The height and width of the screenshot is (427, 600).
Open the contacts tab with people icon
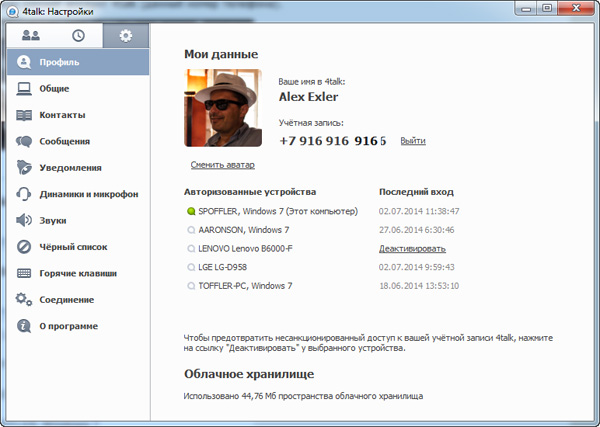click(30, 37)
